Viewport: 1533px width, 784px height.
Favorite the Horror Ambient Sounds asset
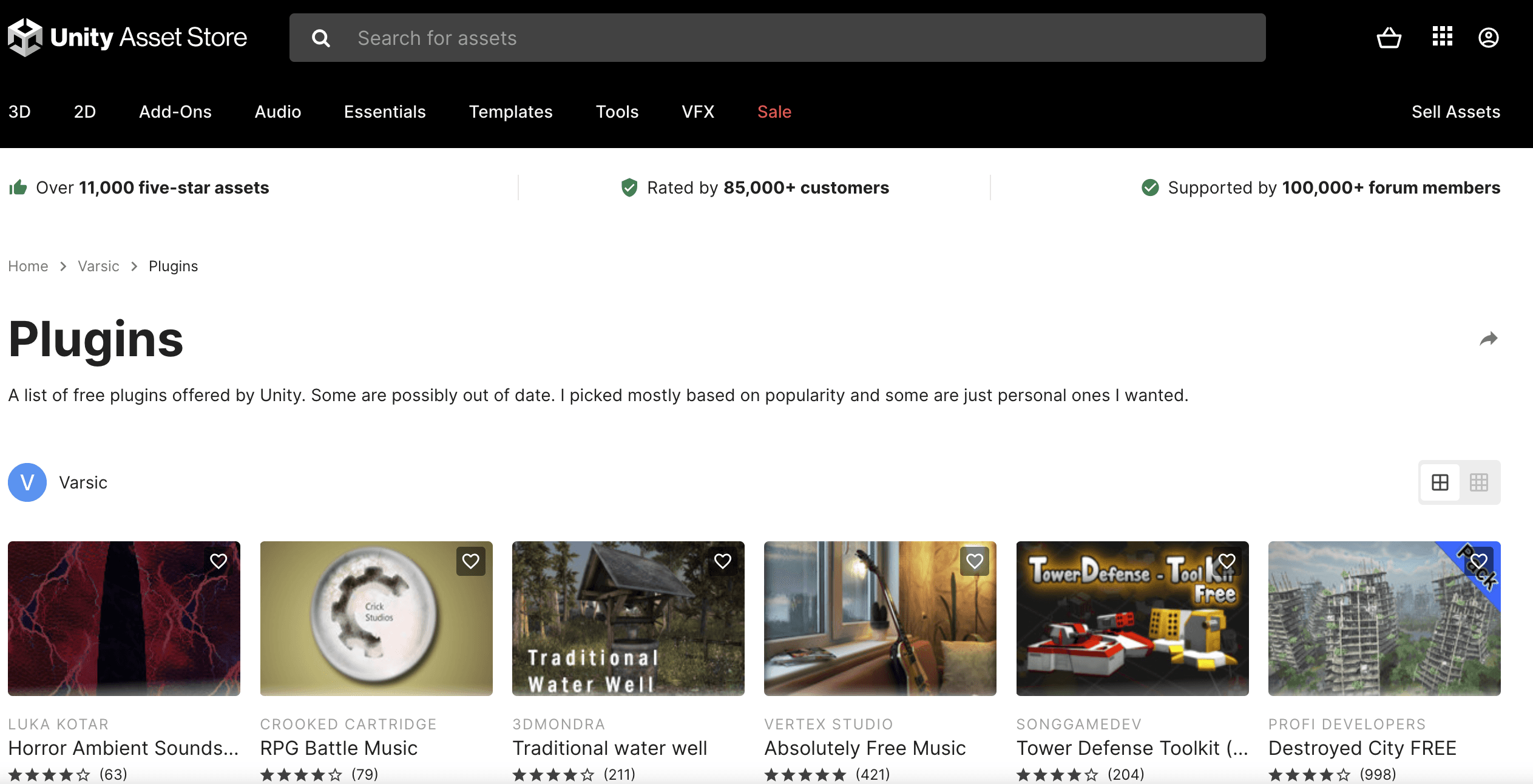pyautogui.click(x=218, y=561)
